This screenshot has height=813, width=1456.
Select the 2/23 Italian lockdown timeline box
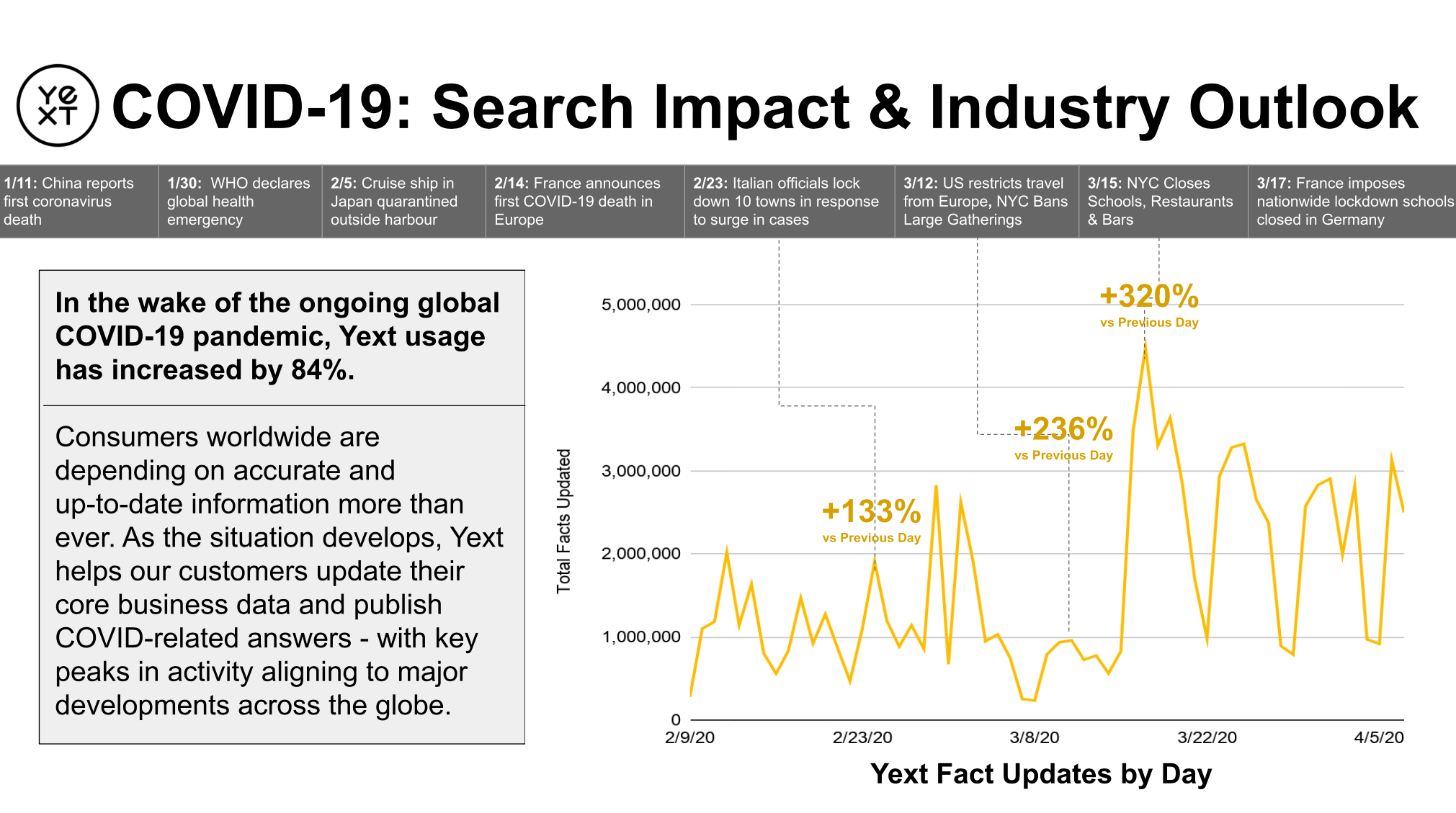[788, 202]
